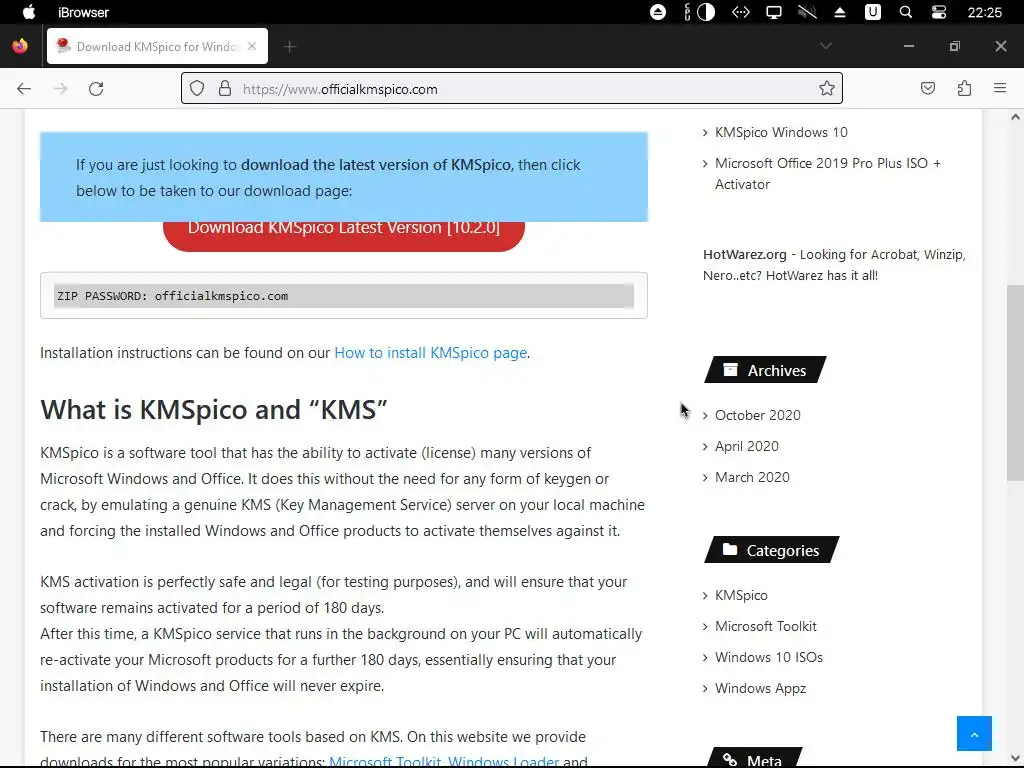Screen dimensions: 1024x768
Task: Click the forward navigation arrow
Action: tap(60, 89)
